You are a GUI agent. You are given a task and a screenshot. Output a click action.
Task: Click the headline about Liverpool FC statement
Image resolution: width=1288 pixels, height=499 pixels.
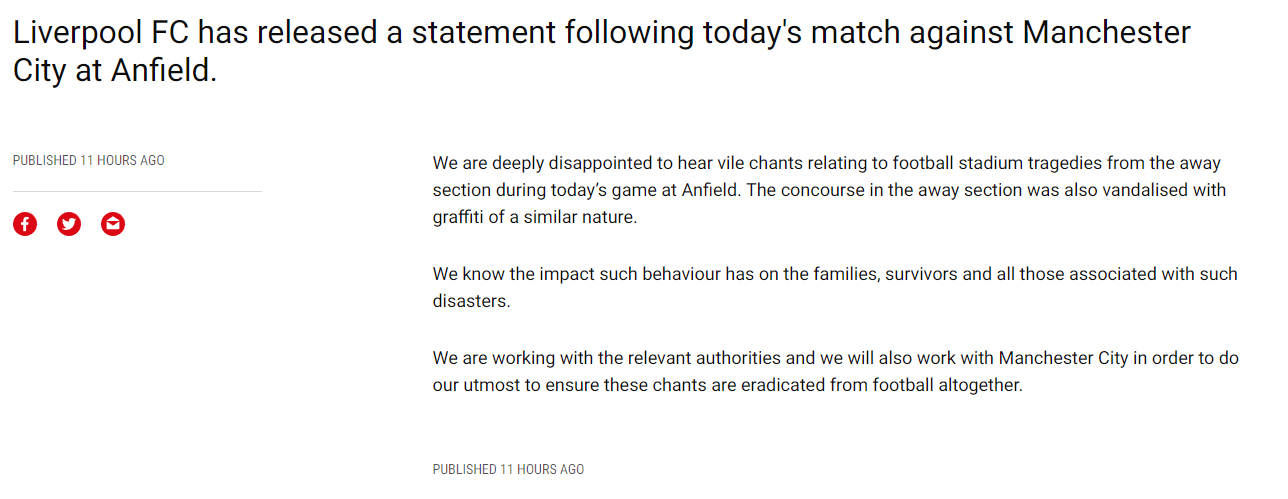(602, 52)
